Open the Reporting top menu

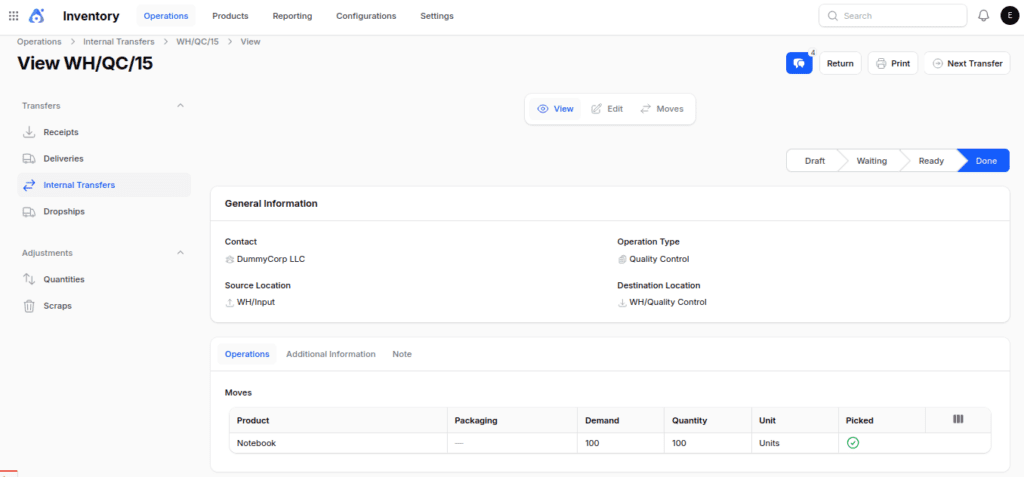(293, 16)
